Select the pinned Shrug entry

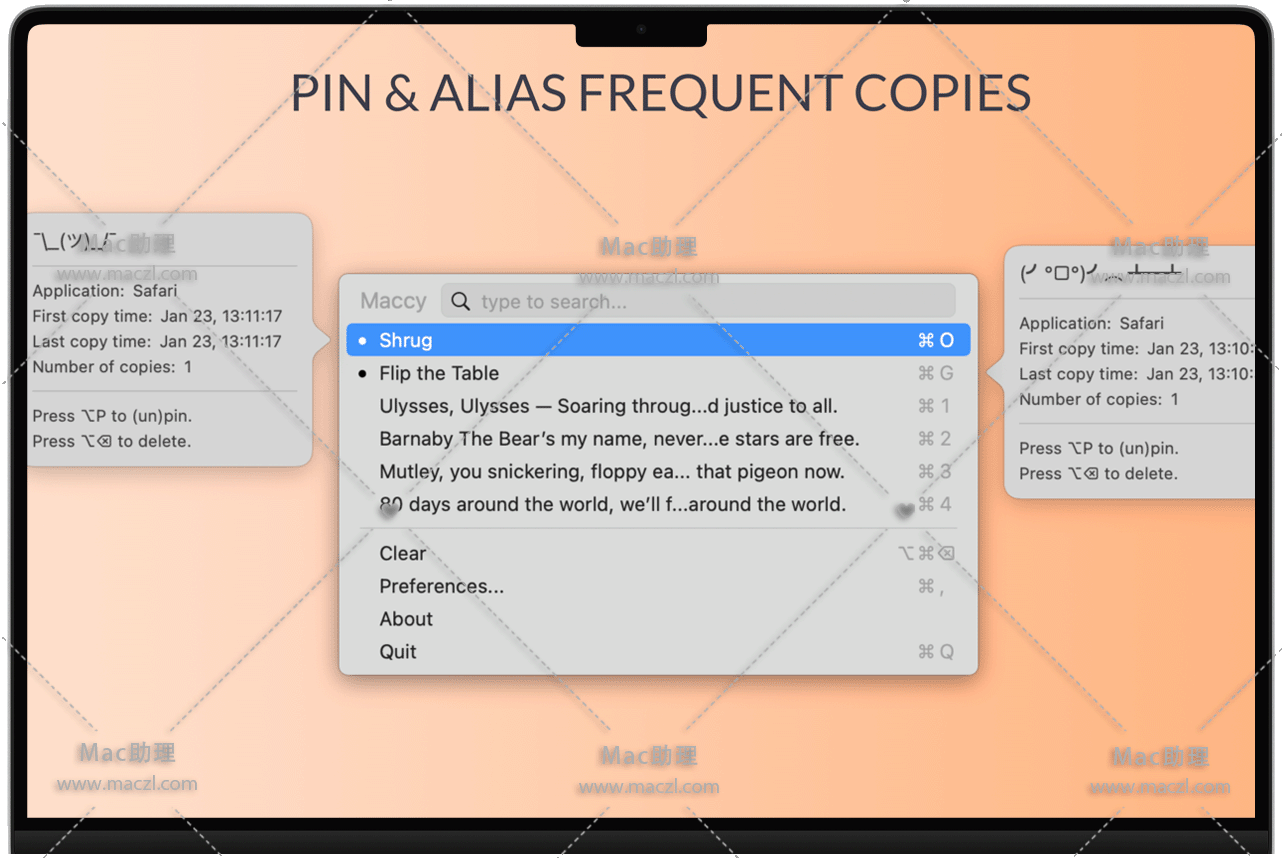[658, 340]
